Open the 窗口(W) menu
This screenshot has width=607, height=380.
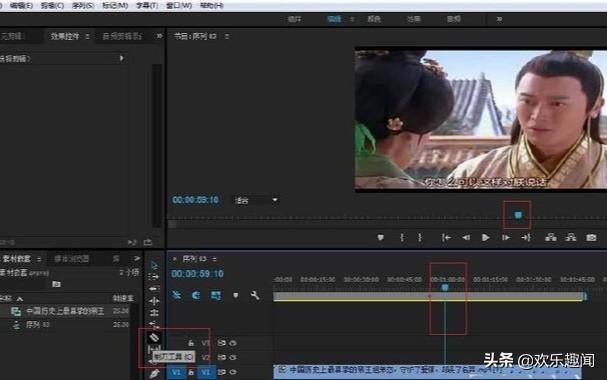click(179, 6)
